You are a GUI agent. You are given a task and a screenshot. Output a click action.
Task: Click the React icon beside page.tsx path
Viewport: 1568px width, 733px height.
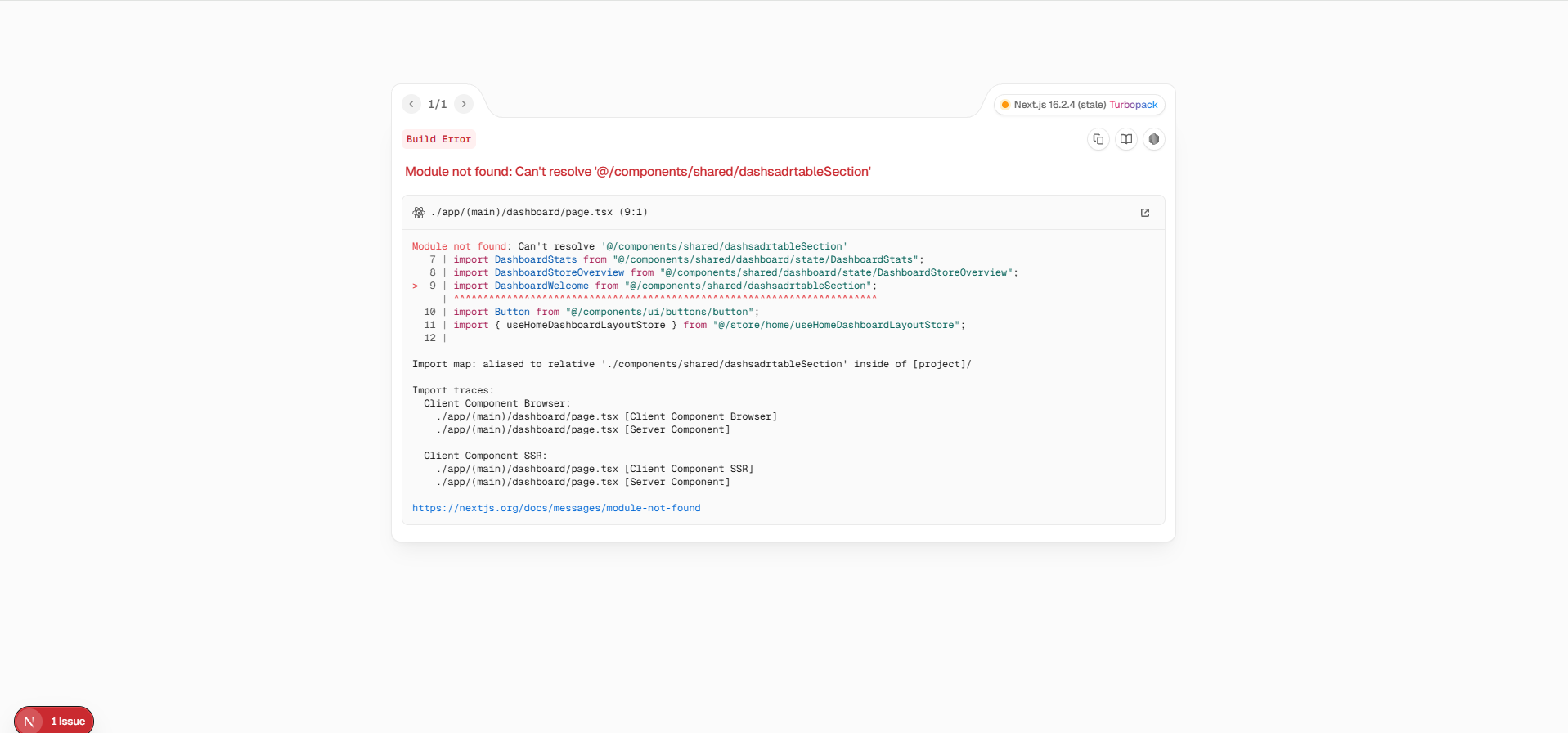click(x=419, y=213)
